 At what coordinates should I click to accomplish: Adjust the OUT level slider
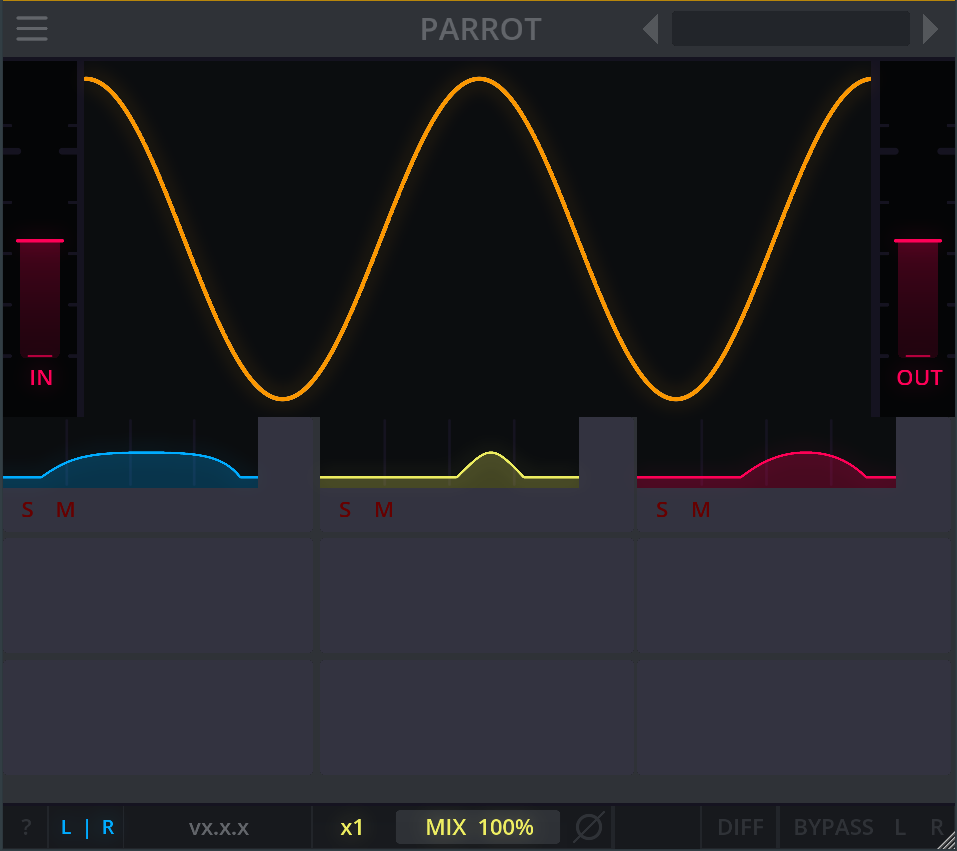pos(917,241)
